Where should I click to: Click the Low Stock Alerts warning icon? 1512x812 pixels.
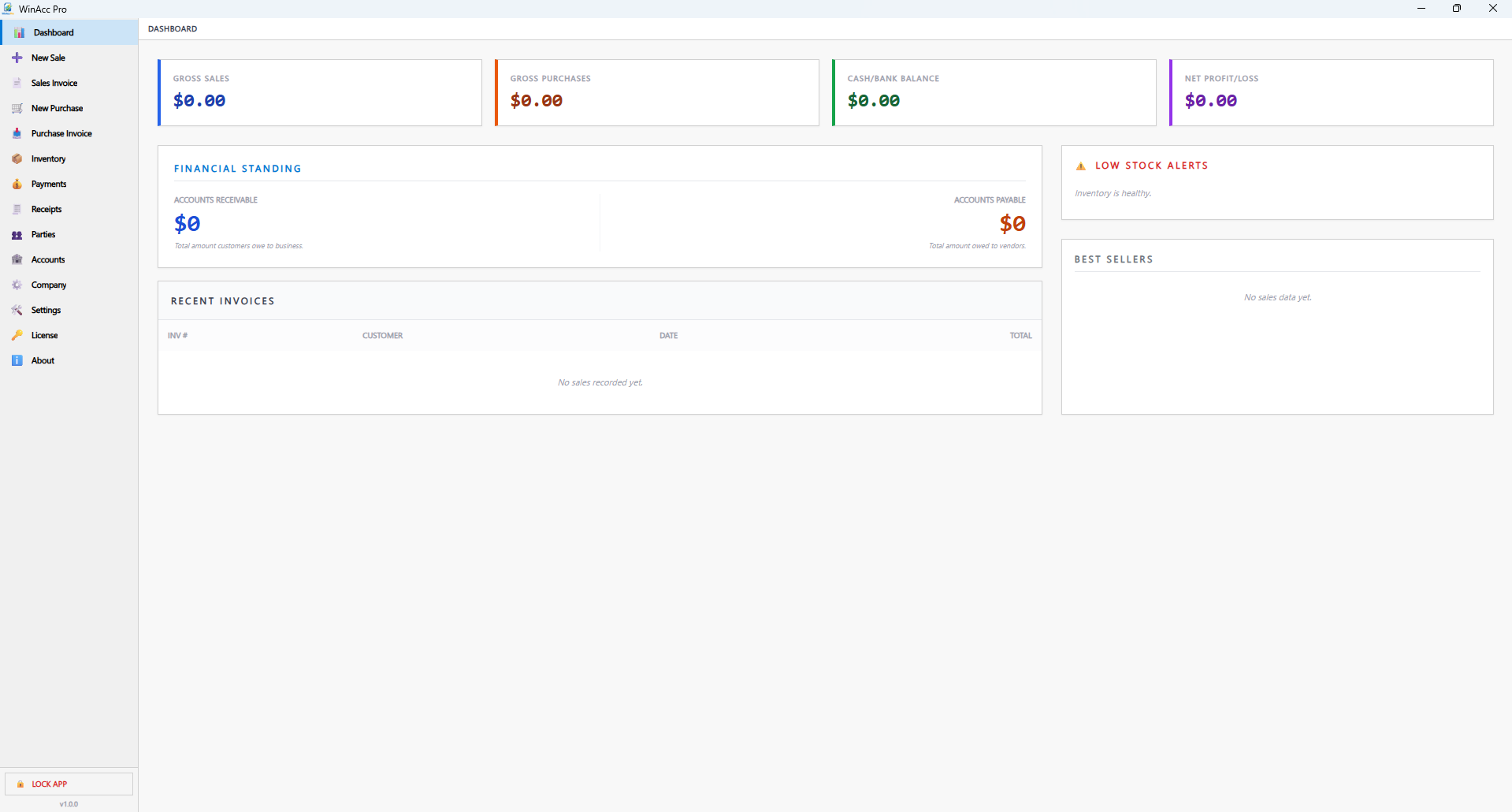[1080, 166]
